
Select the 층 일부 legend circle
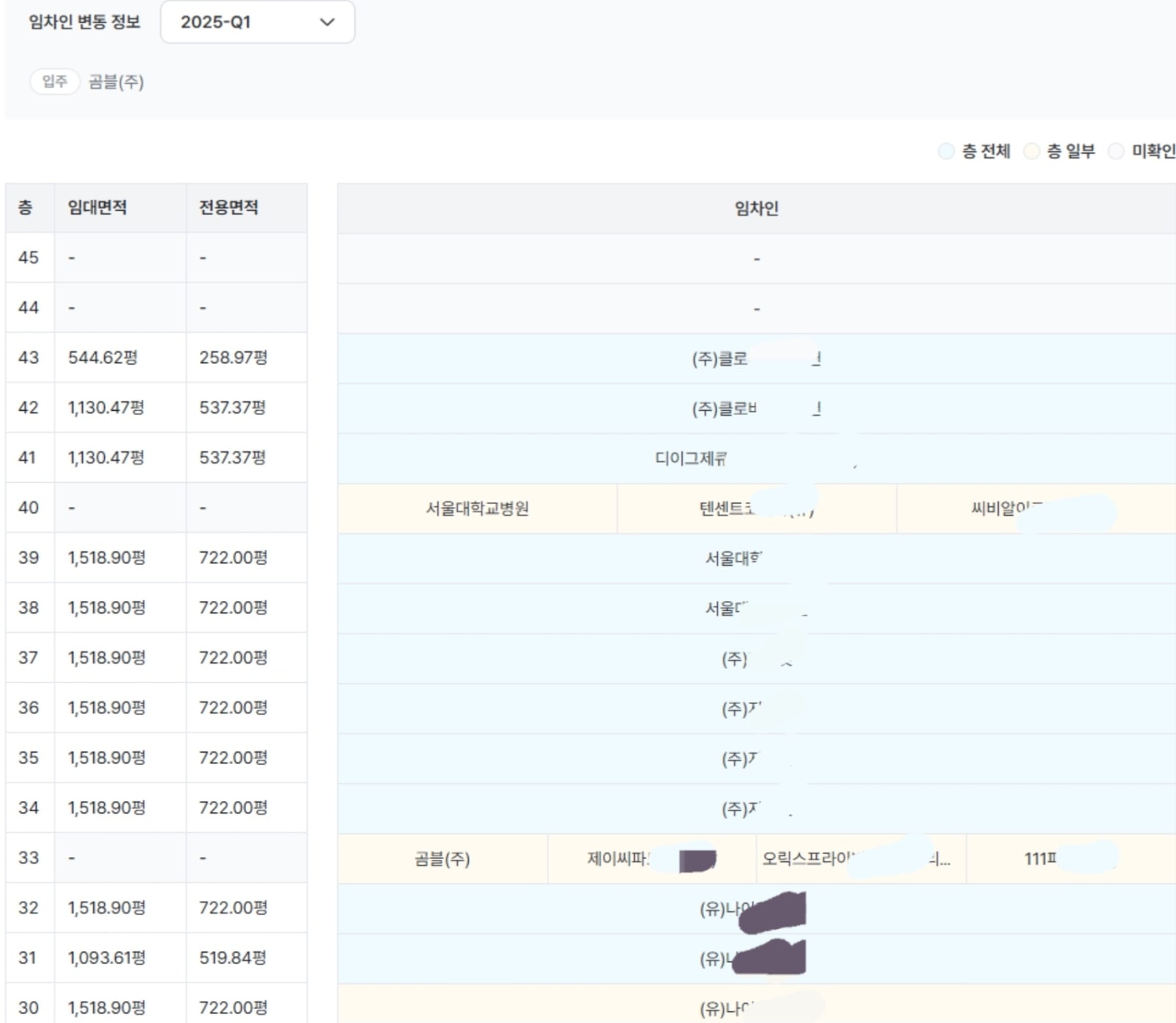tap(1031, 151)
